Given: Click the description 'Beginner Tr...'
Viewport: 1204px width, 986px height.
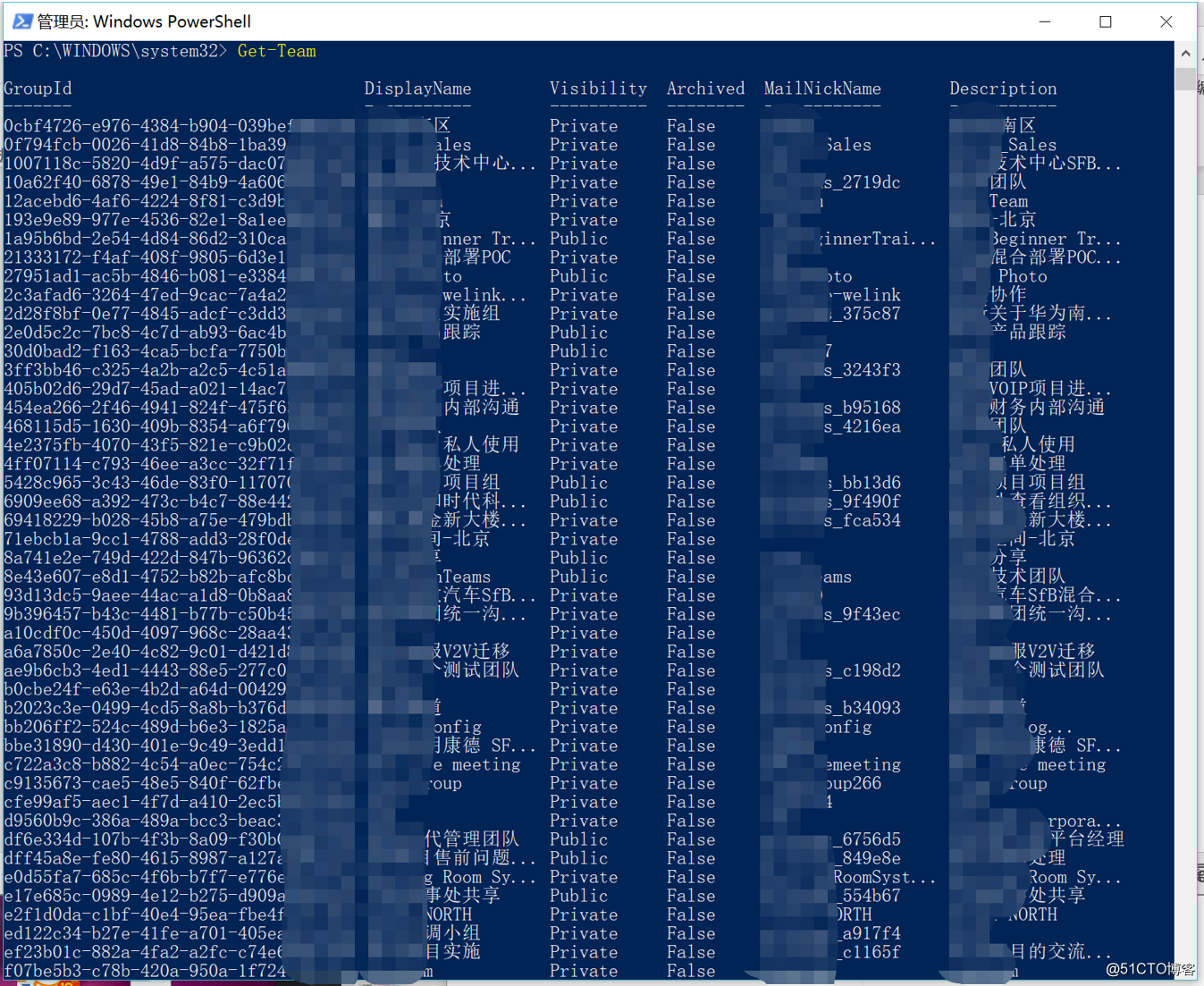Looking at the screenshot, I should coord(1055,239).
